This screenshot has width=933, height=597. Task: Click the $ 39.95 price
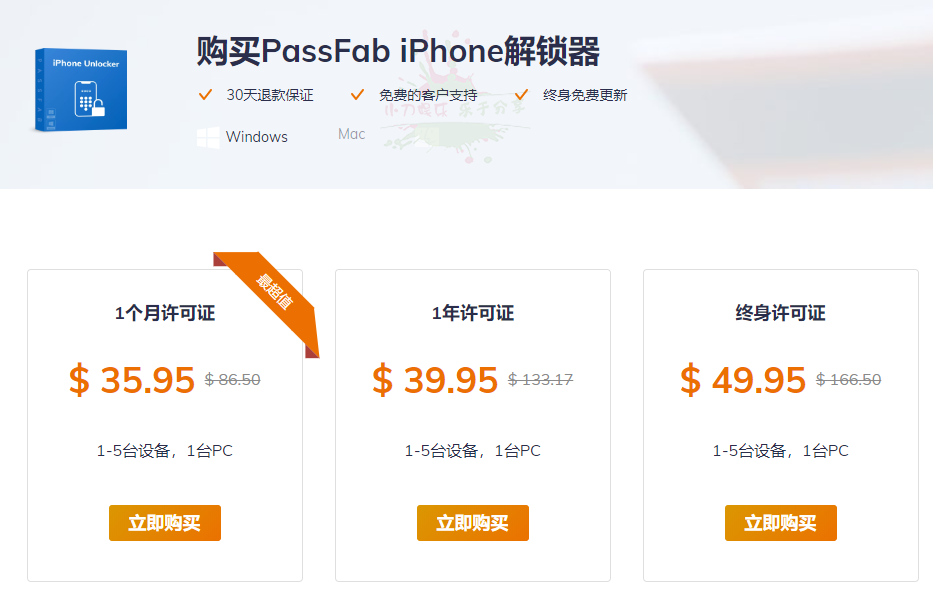[x=435, y=380]
